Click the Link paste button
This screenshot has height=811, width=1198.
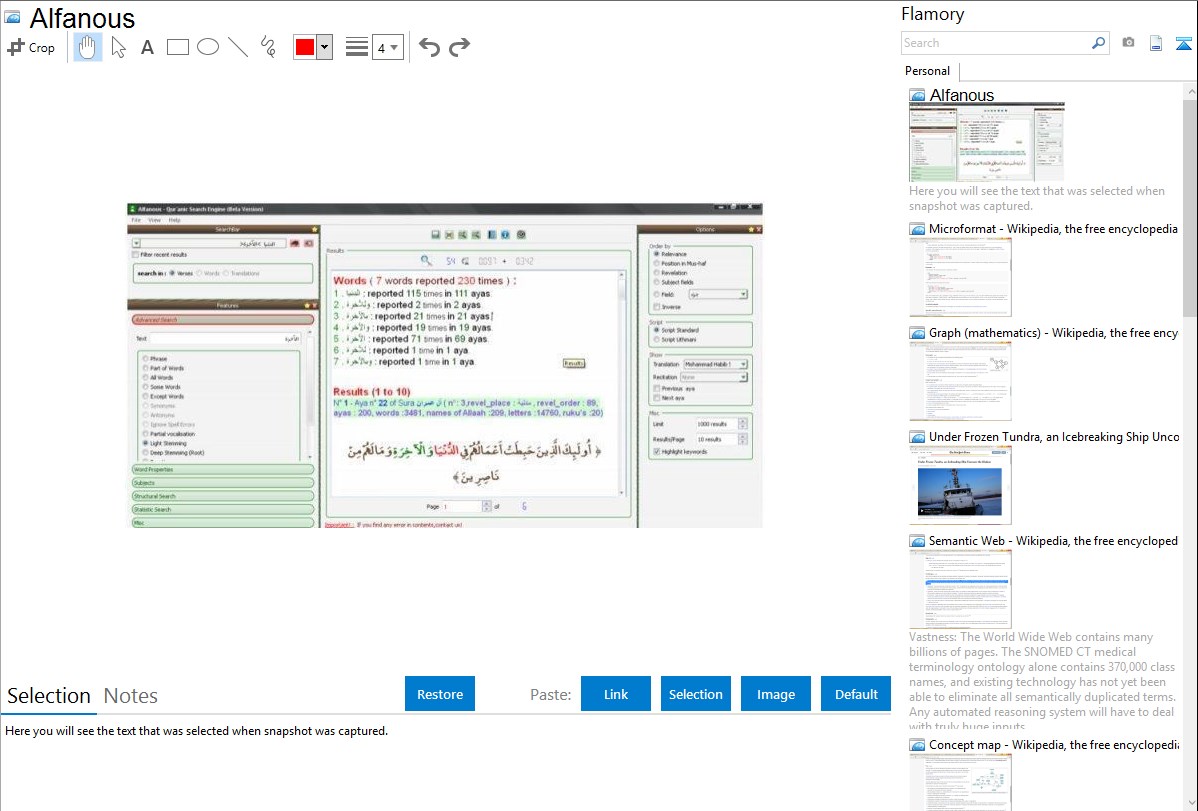[616, 694]
